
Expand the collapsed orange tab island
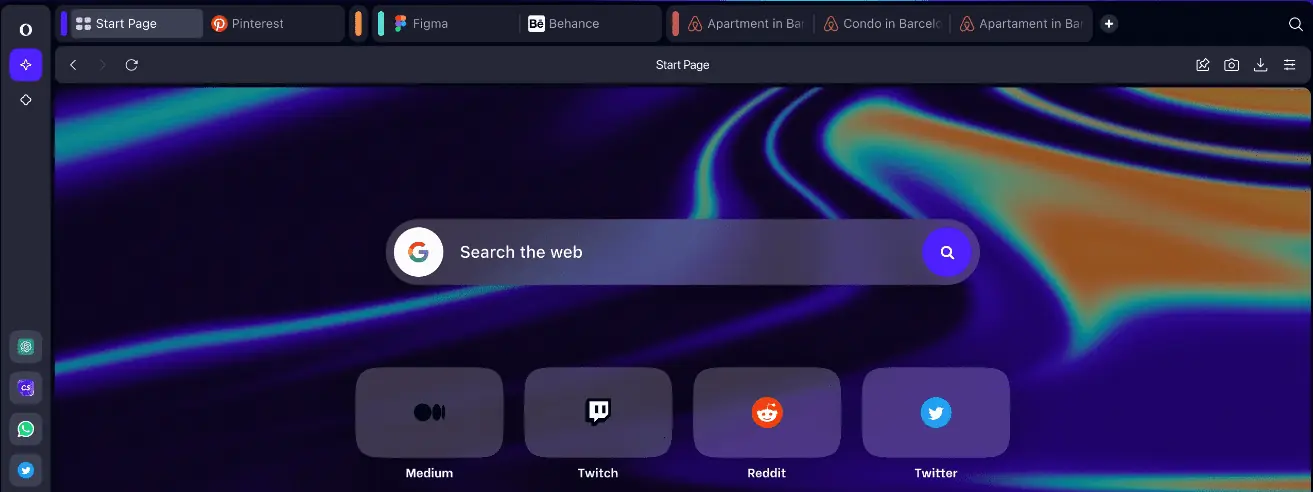pos(358,24)
